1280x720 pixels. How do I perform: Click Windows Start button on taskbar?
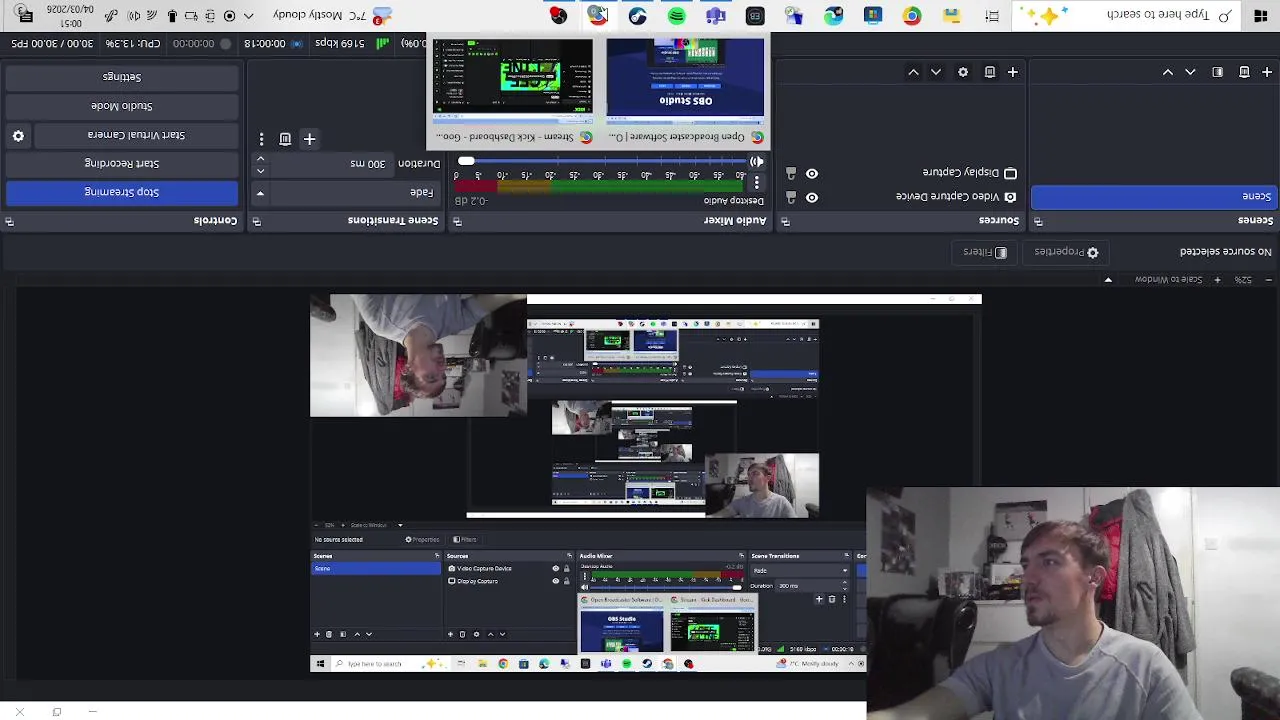tap(1261, 15)
